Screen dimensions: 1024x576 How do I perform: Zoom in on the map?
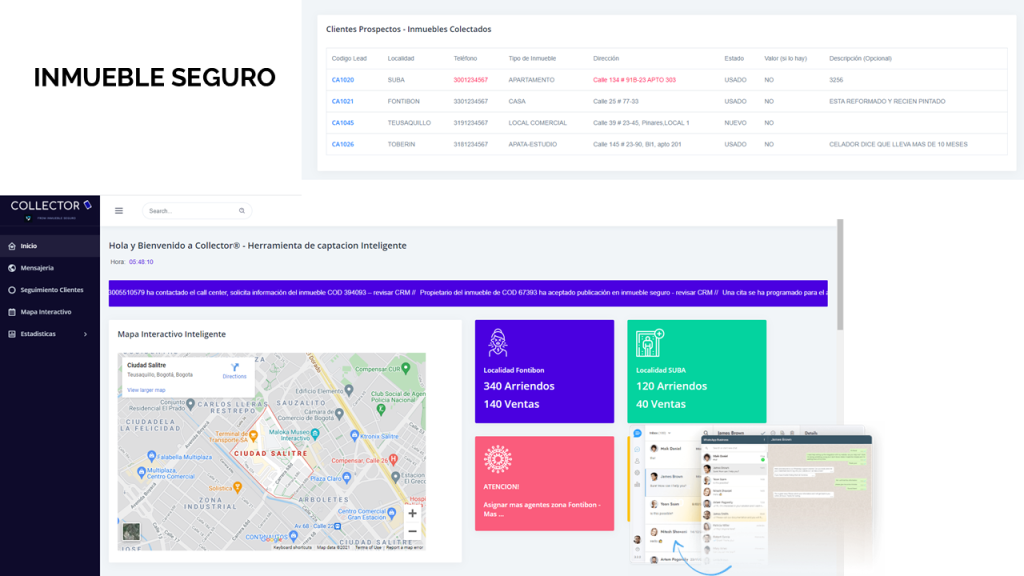(x=412, y=513)
